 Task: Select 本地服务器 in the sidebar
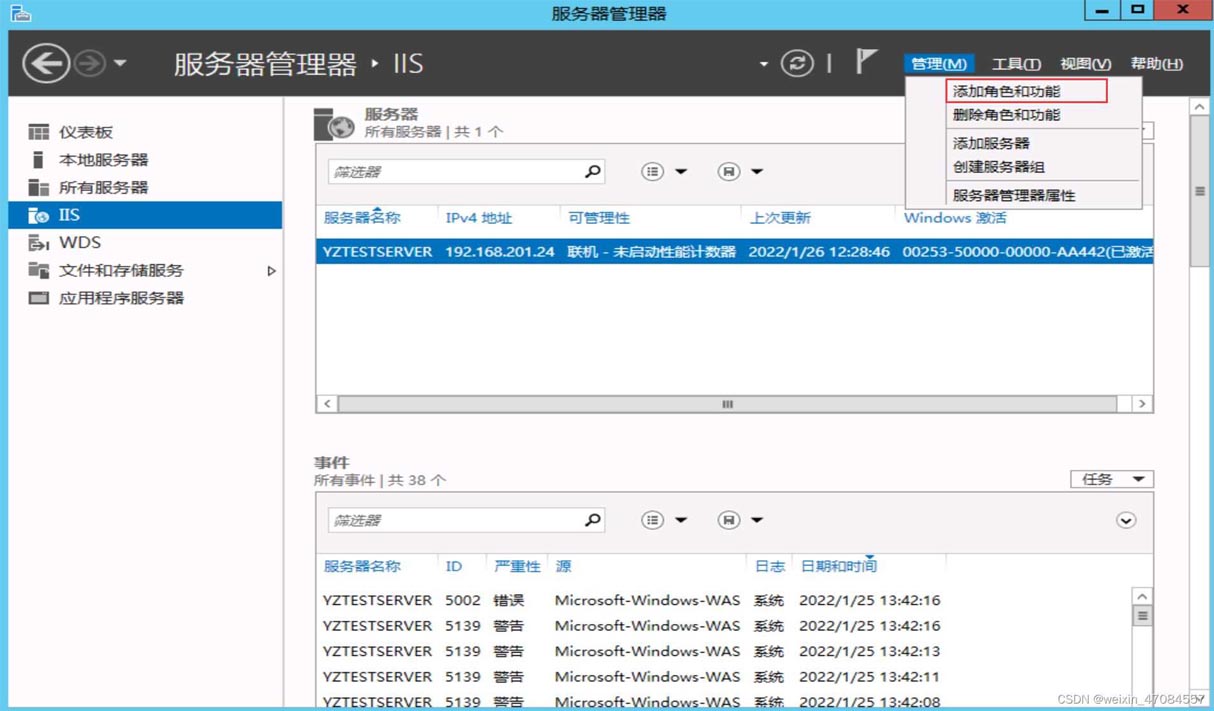[103, 160]
